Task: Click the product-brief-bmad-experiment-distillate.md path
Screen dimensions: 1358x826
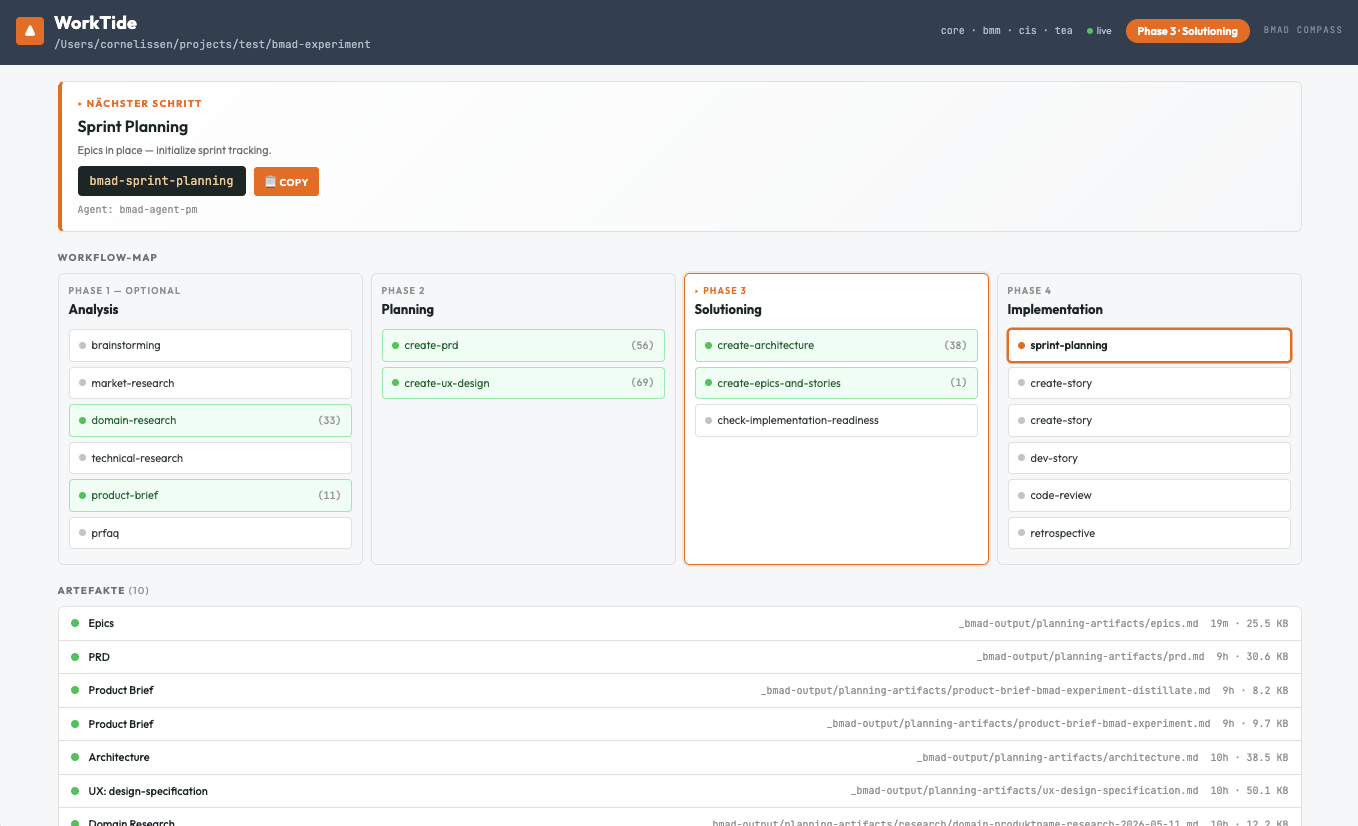Action: tap(985, 690)
